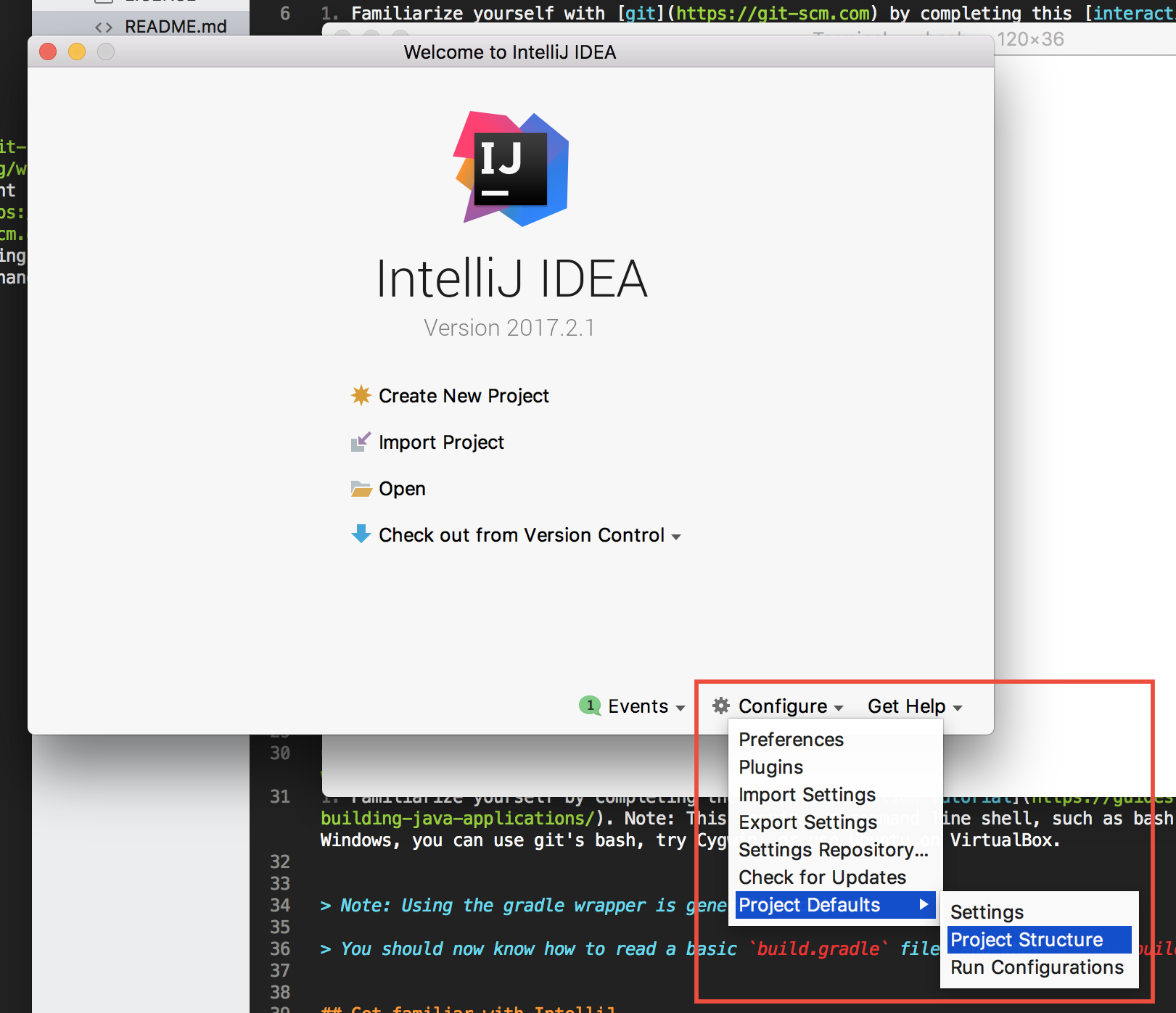
Task: Select Import Settings menu entry
Action: (x=834, y=795)
